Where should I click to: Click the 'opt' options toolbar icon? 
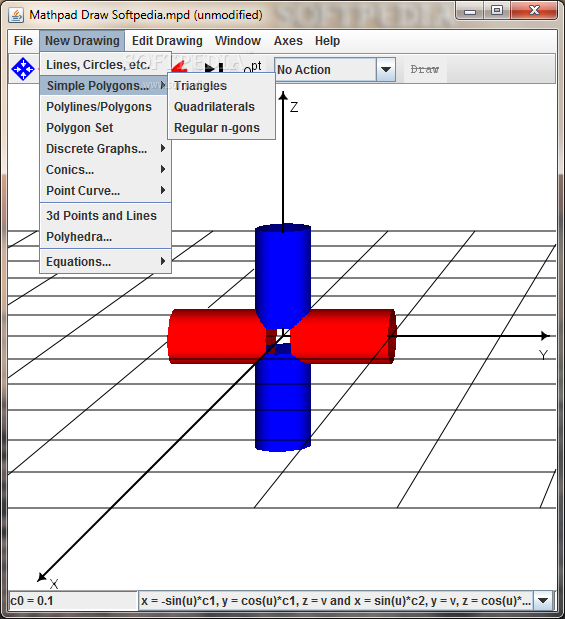(x=253, y=67)
